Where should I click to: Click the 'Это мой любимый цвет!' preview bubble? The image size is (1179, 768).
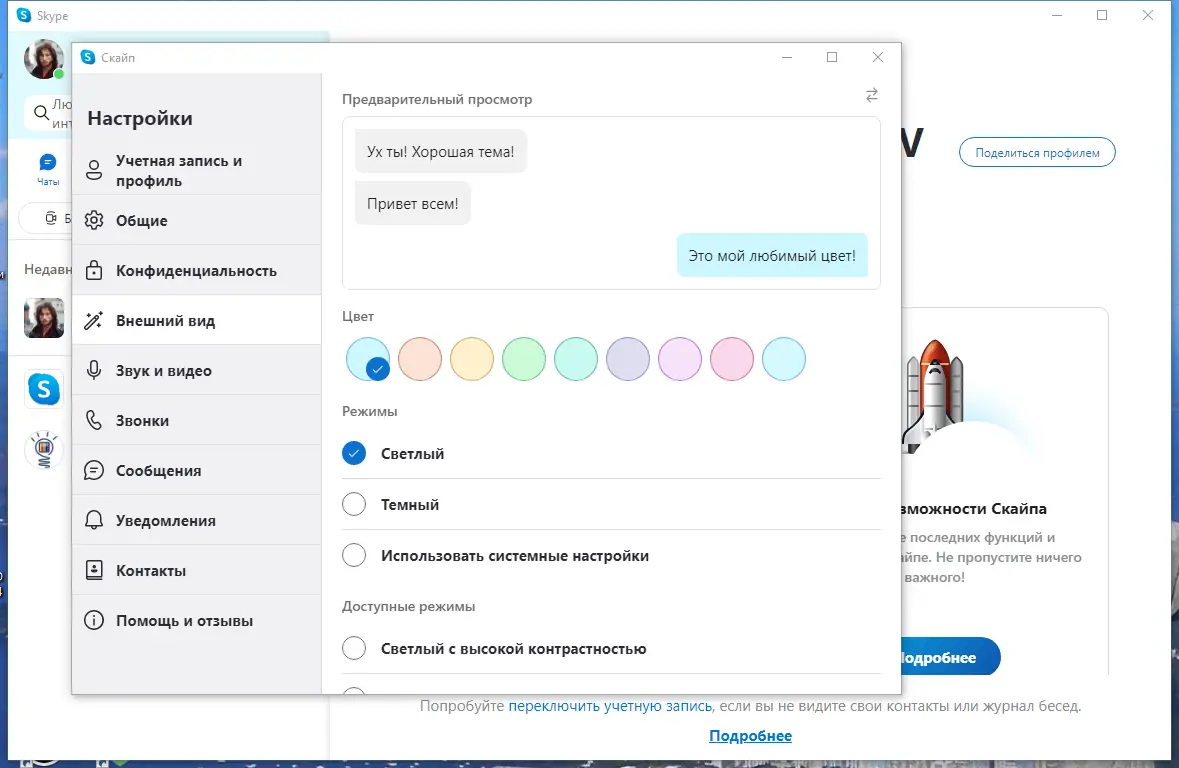pos(772,255)
